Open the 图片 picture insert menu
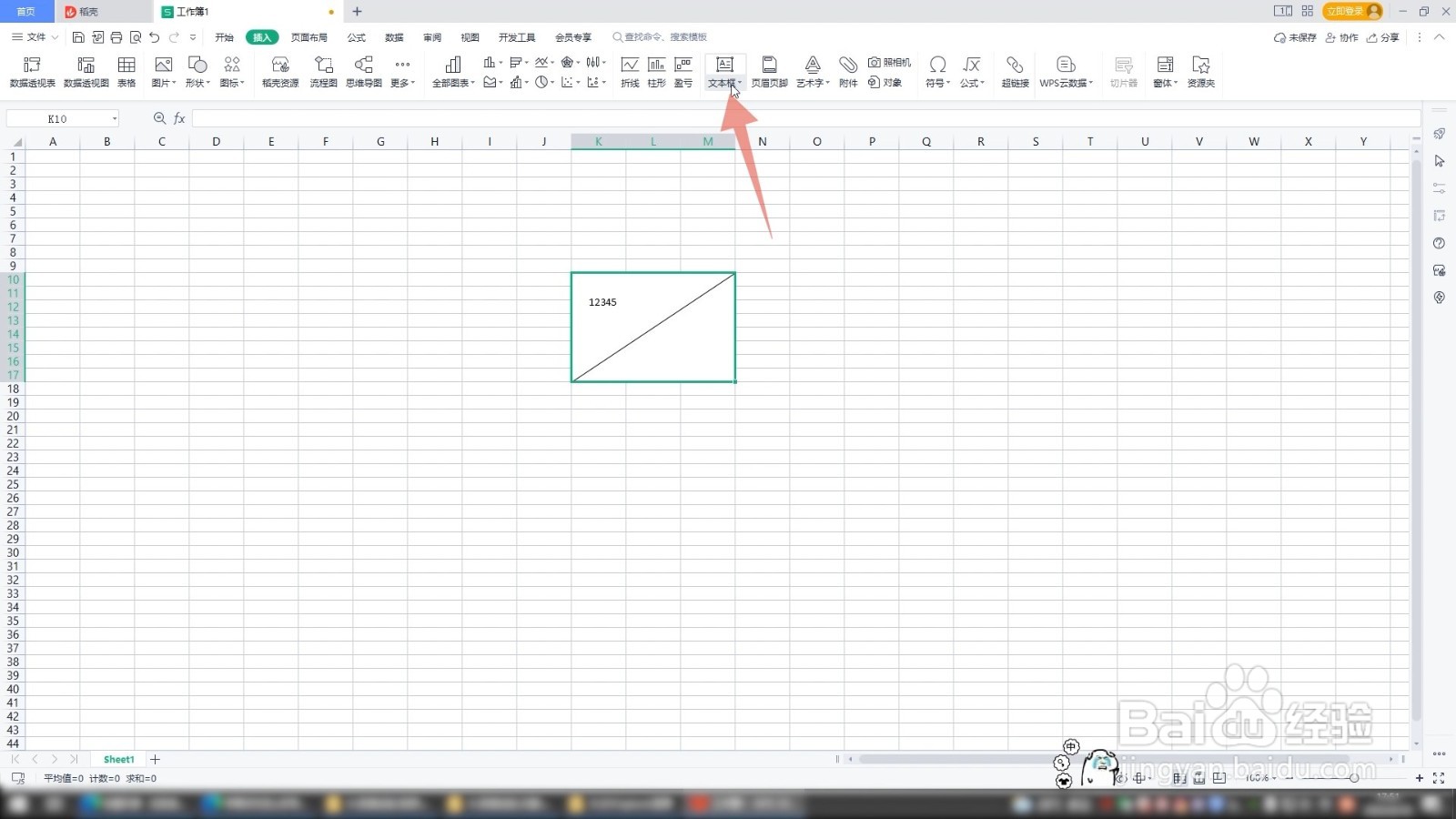Viewport: 1456px width, 819px height. tap(164, 72)
